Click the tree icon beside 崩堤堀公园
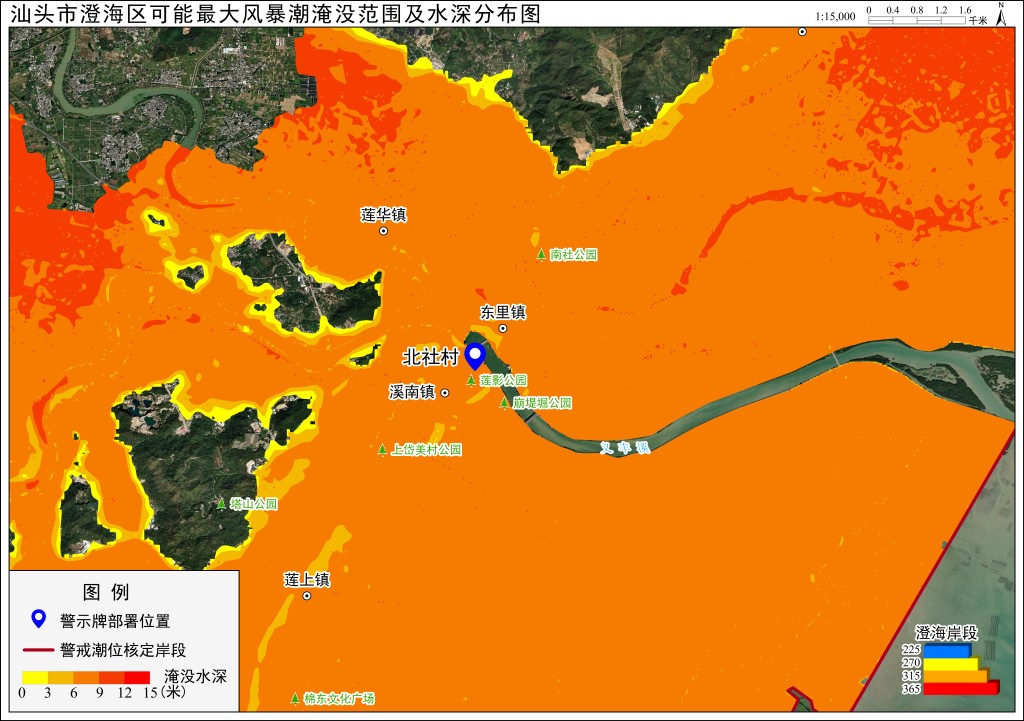 point(504,403)
